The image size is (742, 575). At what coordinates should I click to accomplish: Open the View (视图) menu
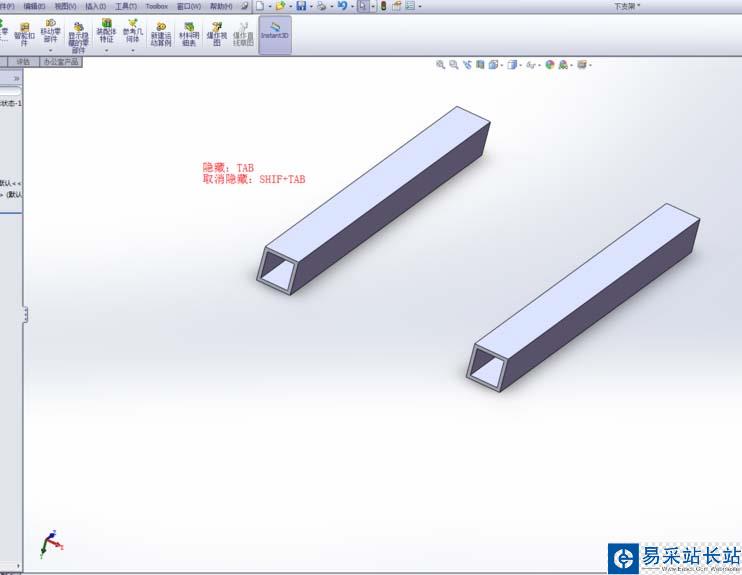coord(65,7)
